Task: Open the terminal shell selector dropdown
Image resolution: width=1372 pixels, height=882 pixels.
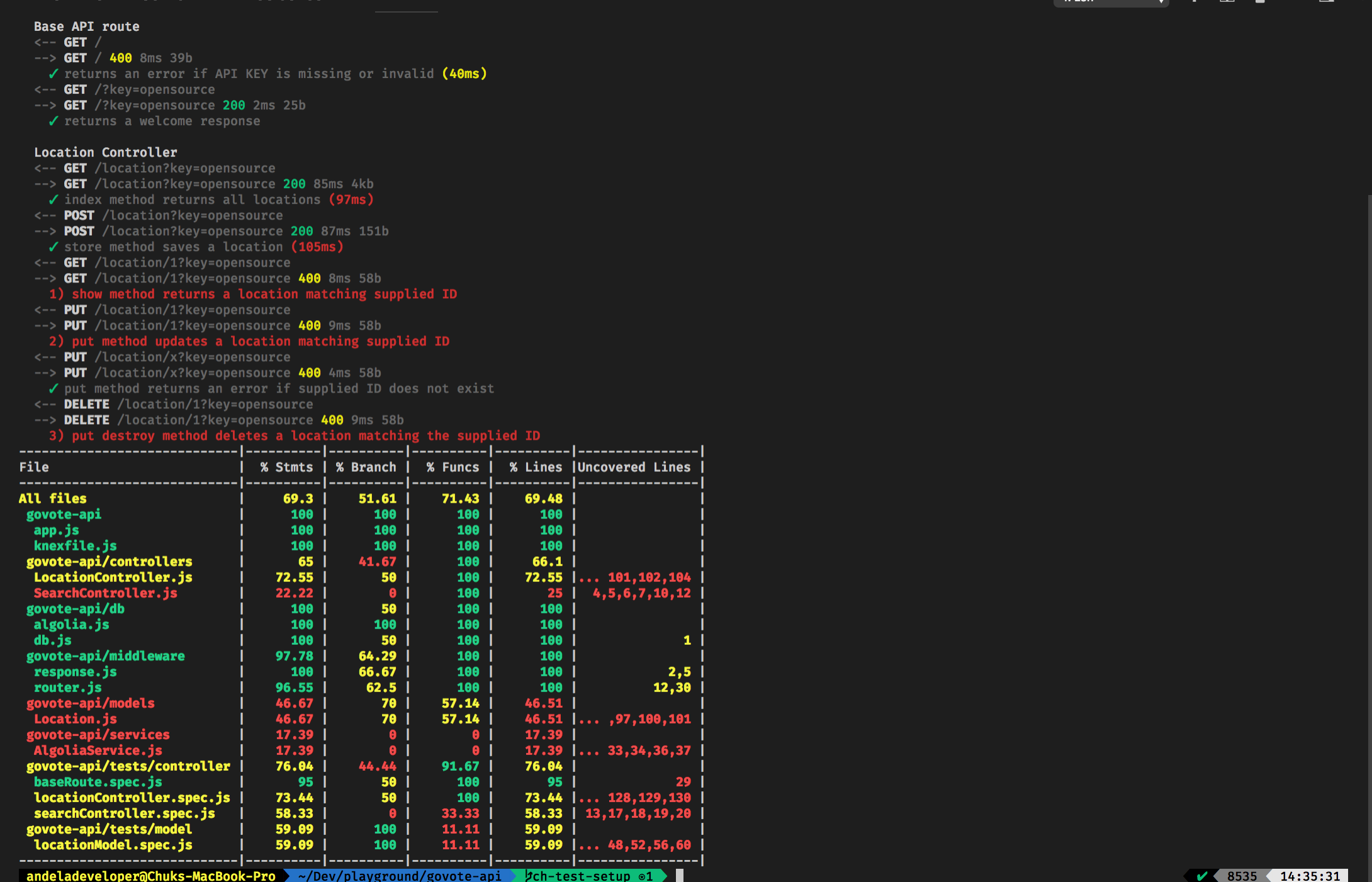Action: [x=1111, y=2]
